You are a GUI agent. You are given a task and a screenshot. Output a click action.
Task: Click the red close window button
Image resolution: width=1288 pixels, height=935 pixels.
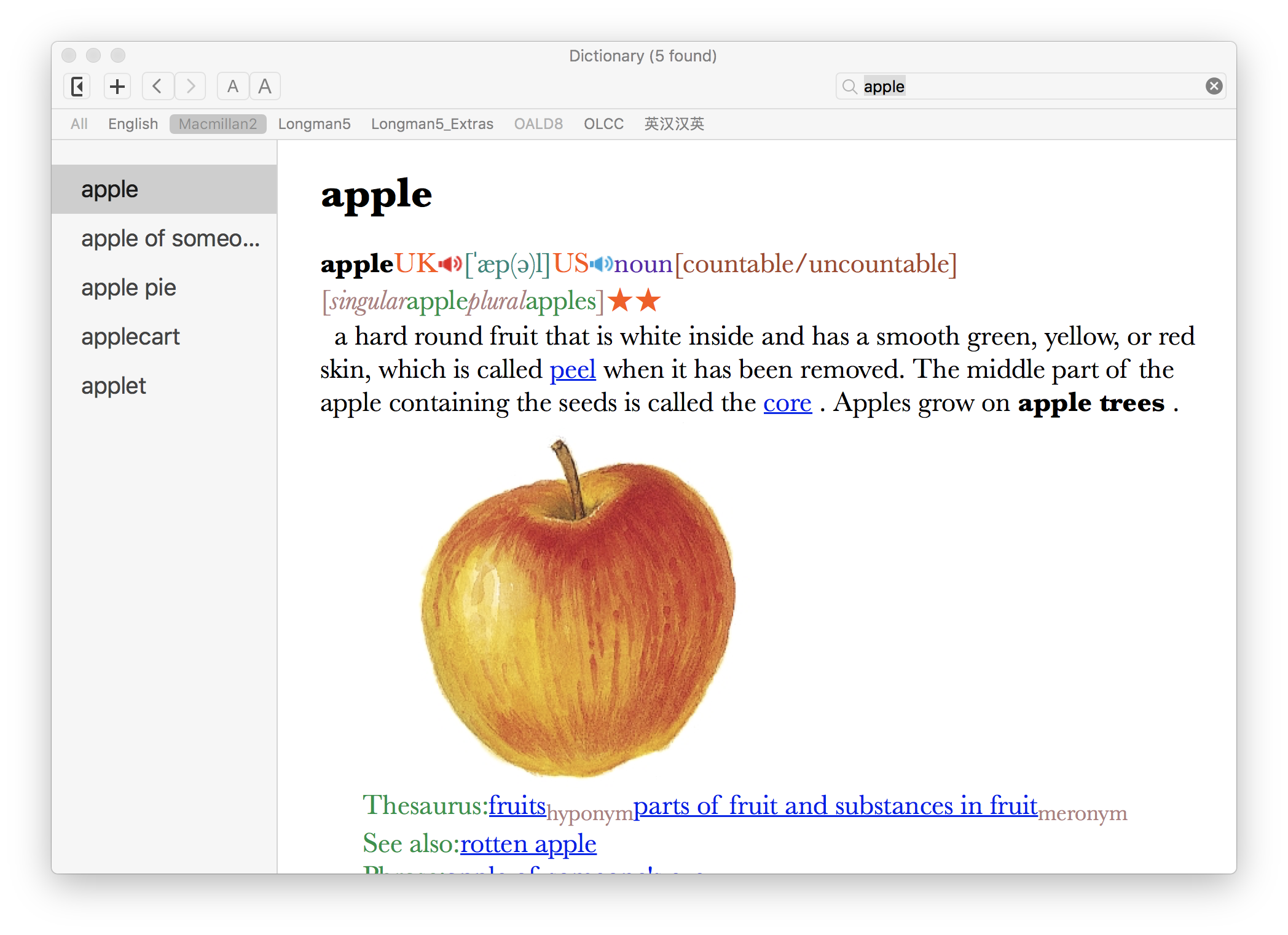coord(69,55)
